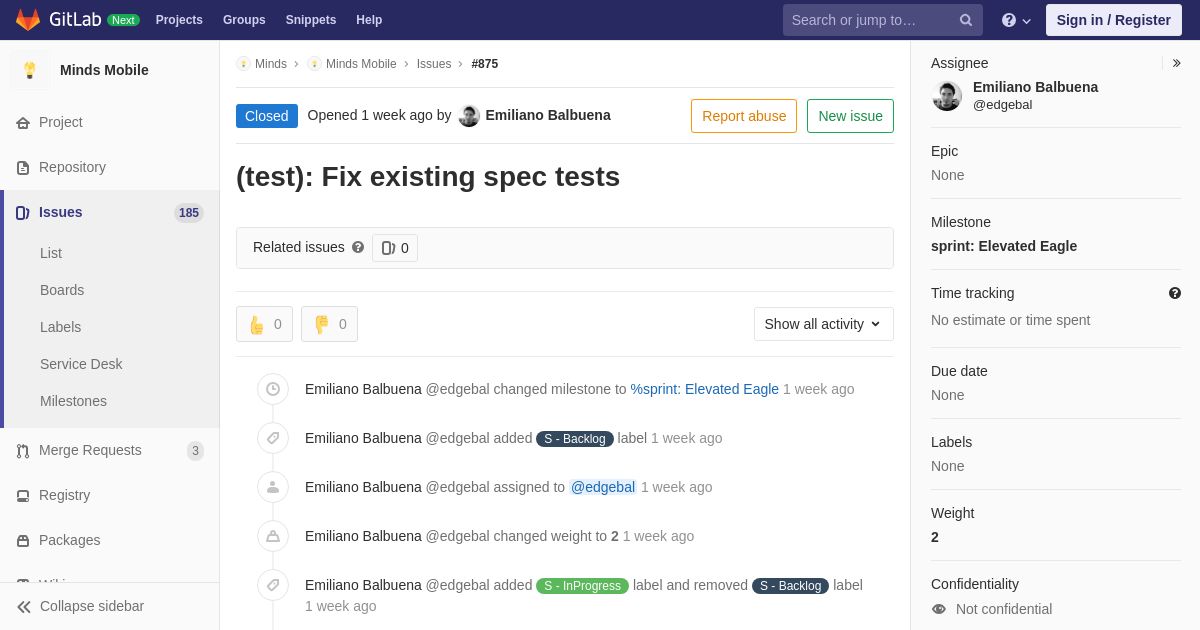Click Emiliano Balbuena author name in header

tap(548, 115)
